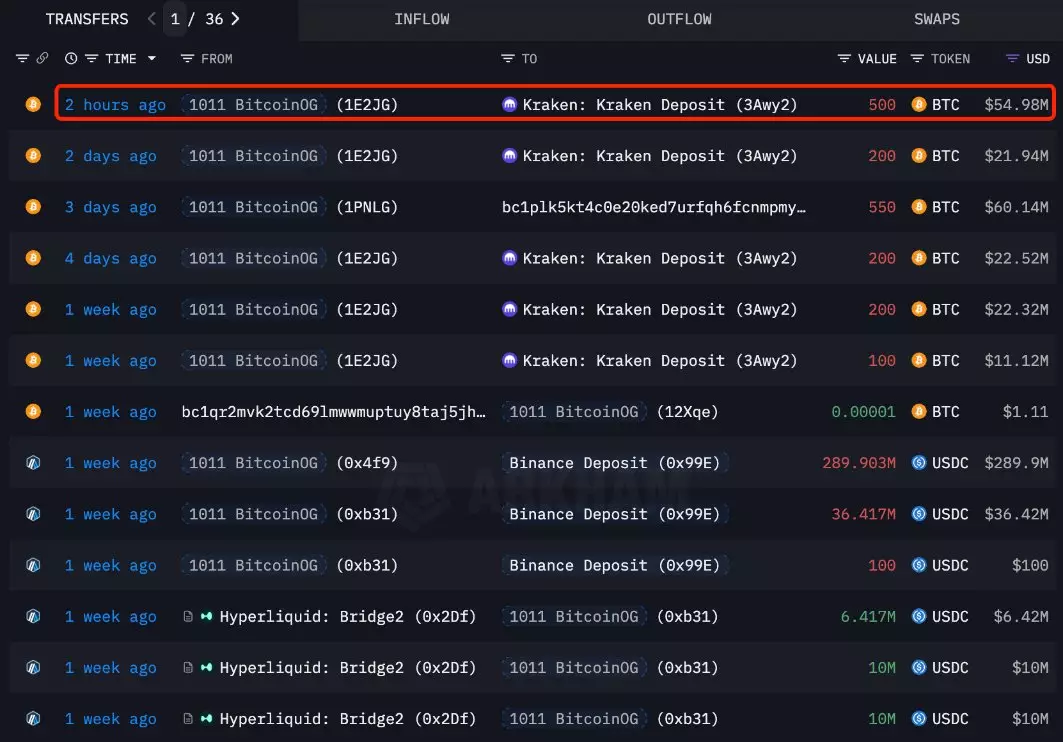
Task: Expand the TIME sort dropdown arrow
Action: [152, 59]
